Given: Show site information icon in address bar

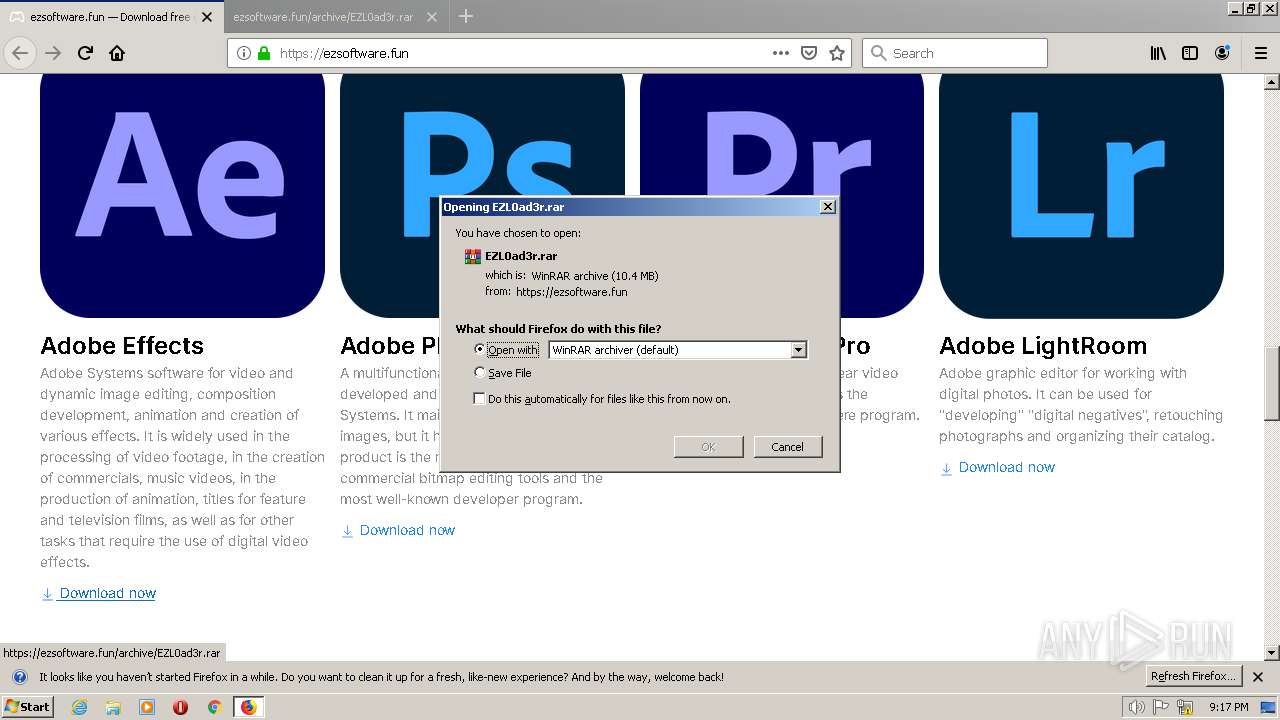Looking at the screenshot, I should click(x=244, y=53).
